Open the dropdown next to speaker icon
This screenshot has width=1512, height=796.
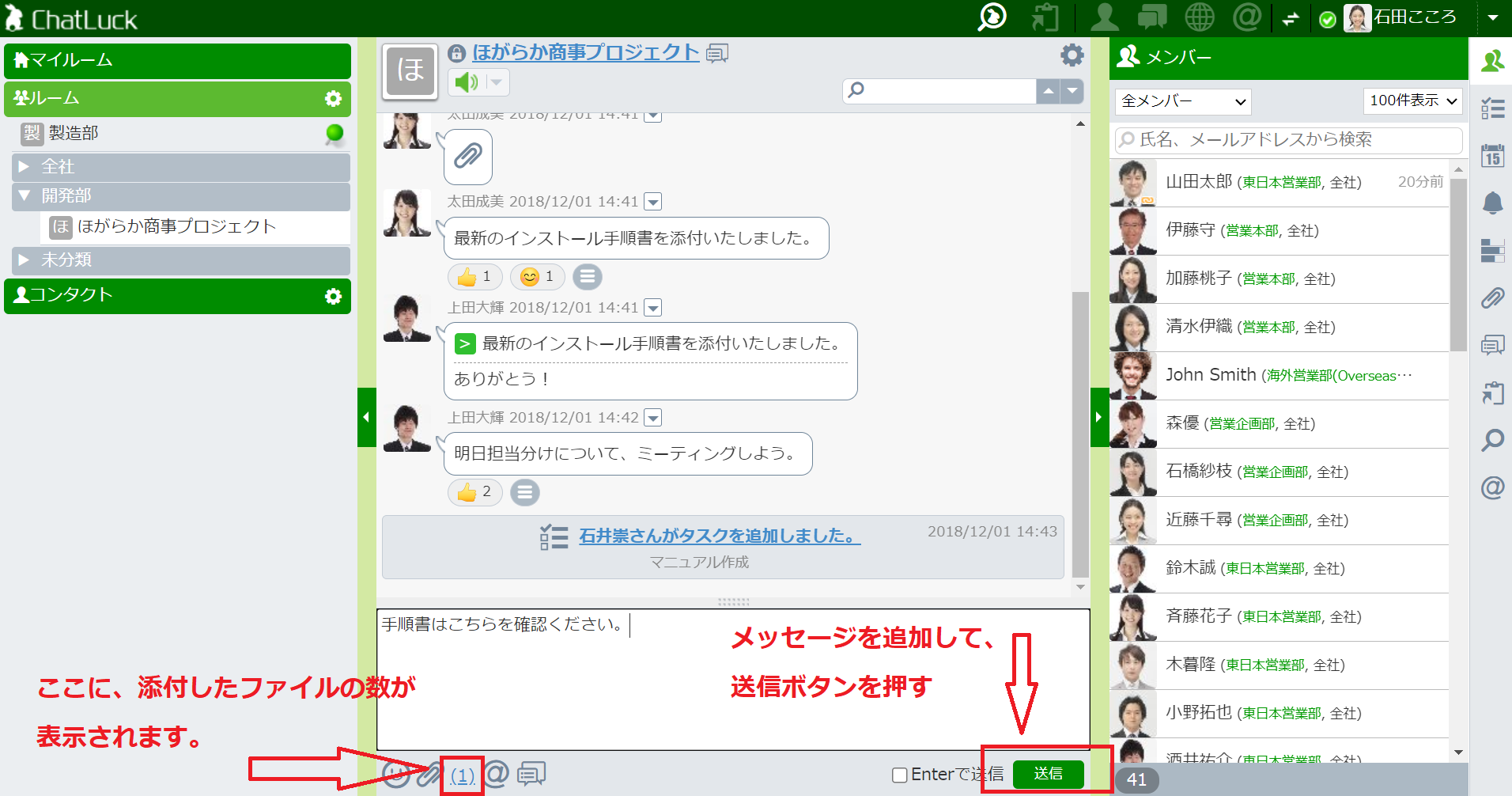point(497,81)
